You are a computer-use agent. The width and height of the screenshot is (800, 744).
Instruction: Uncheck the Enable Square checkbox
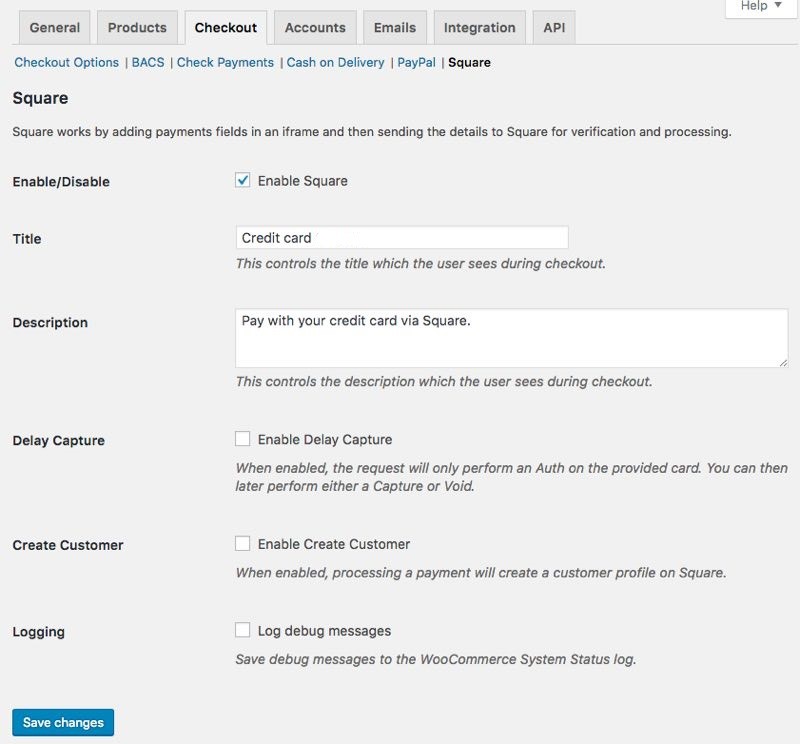(x=242, y=181)
